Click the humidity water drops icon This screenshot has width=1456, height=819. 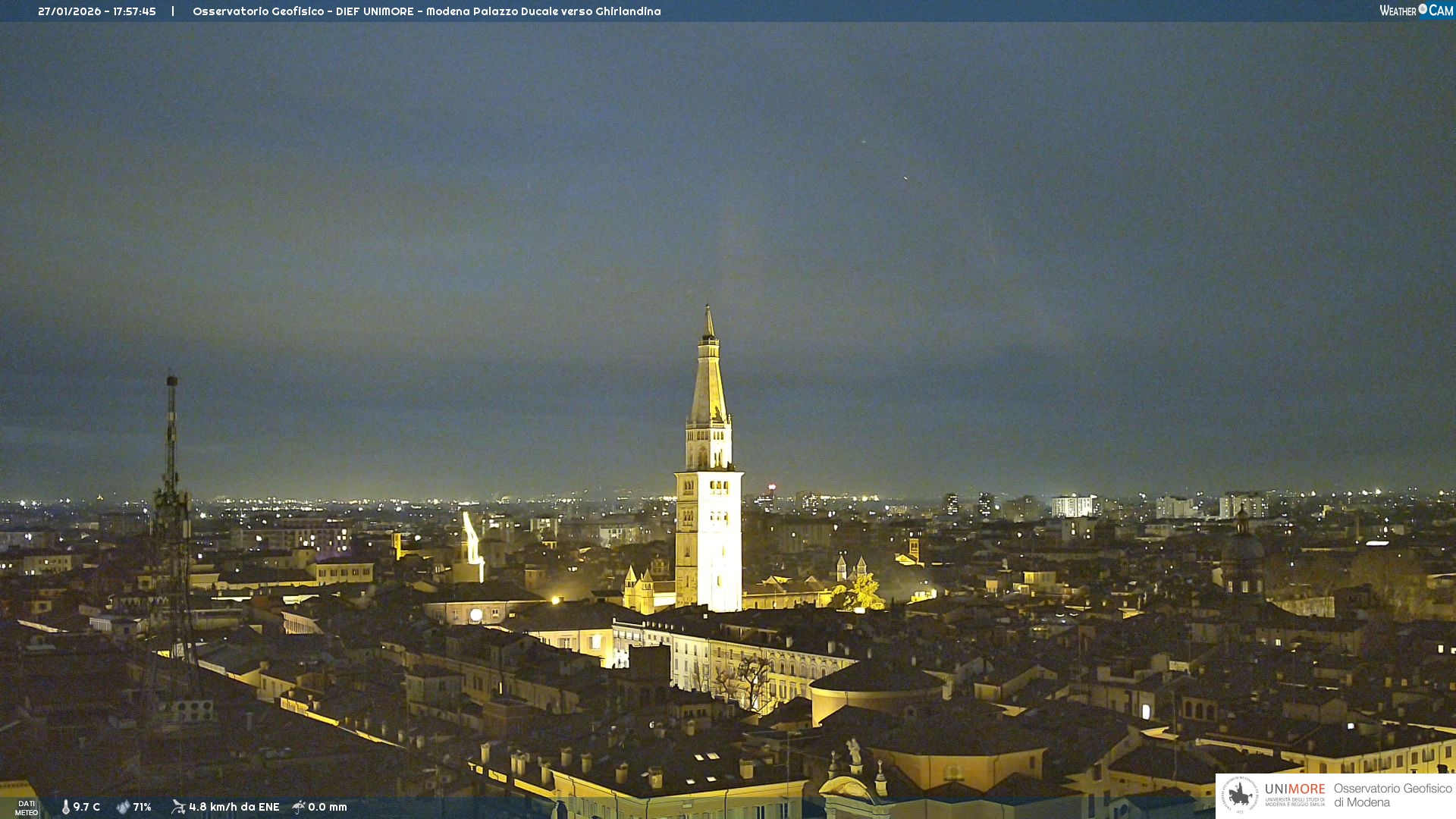pyautogui.click(x=123, y=807)
